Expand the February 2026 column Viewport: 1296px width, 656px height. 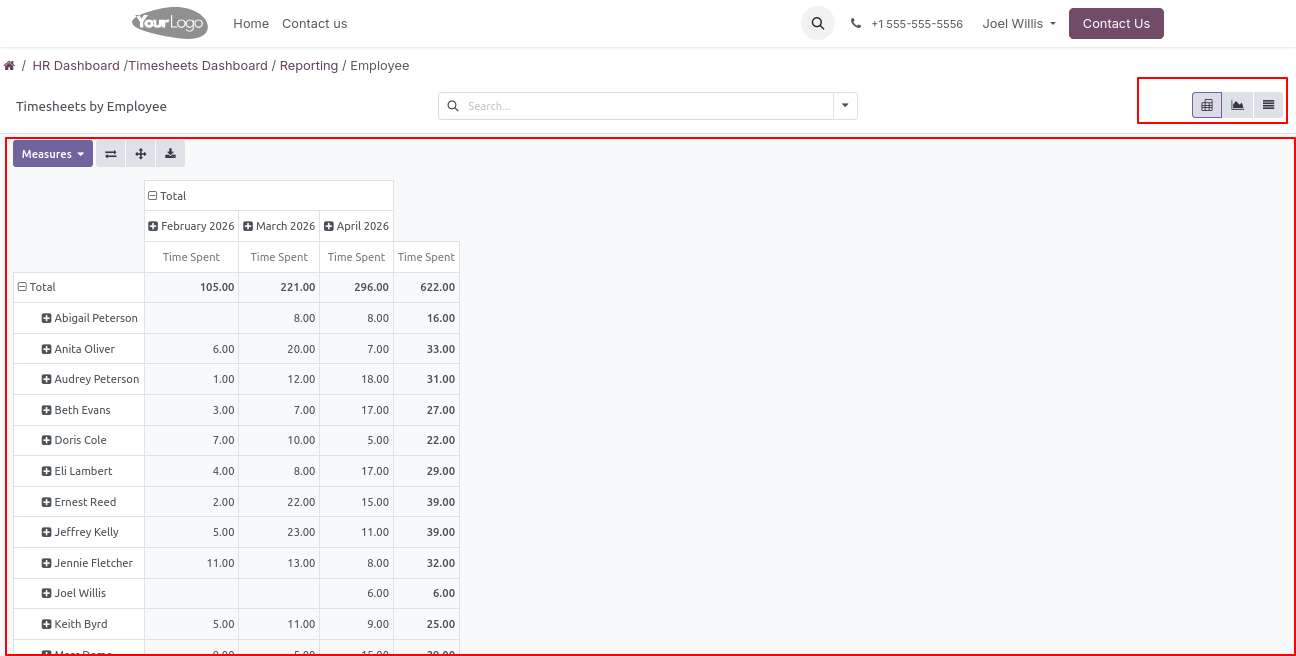pos(154,226)
